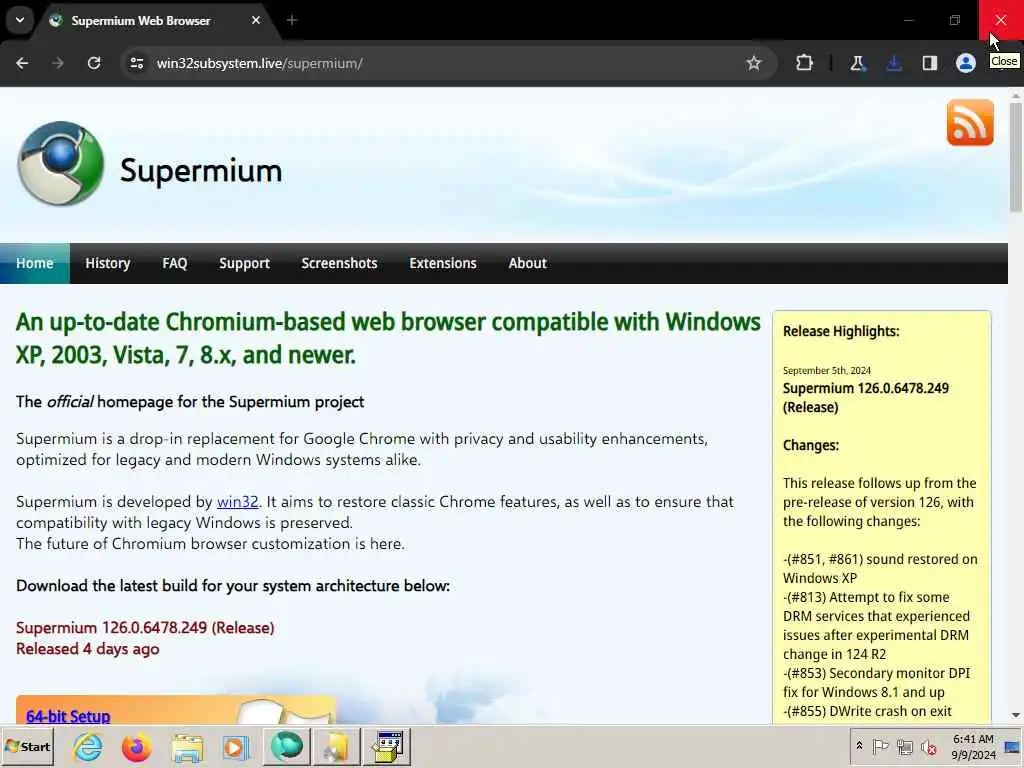
Task: Click 'Released 4 days ago' text
Action: [88, 649]
